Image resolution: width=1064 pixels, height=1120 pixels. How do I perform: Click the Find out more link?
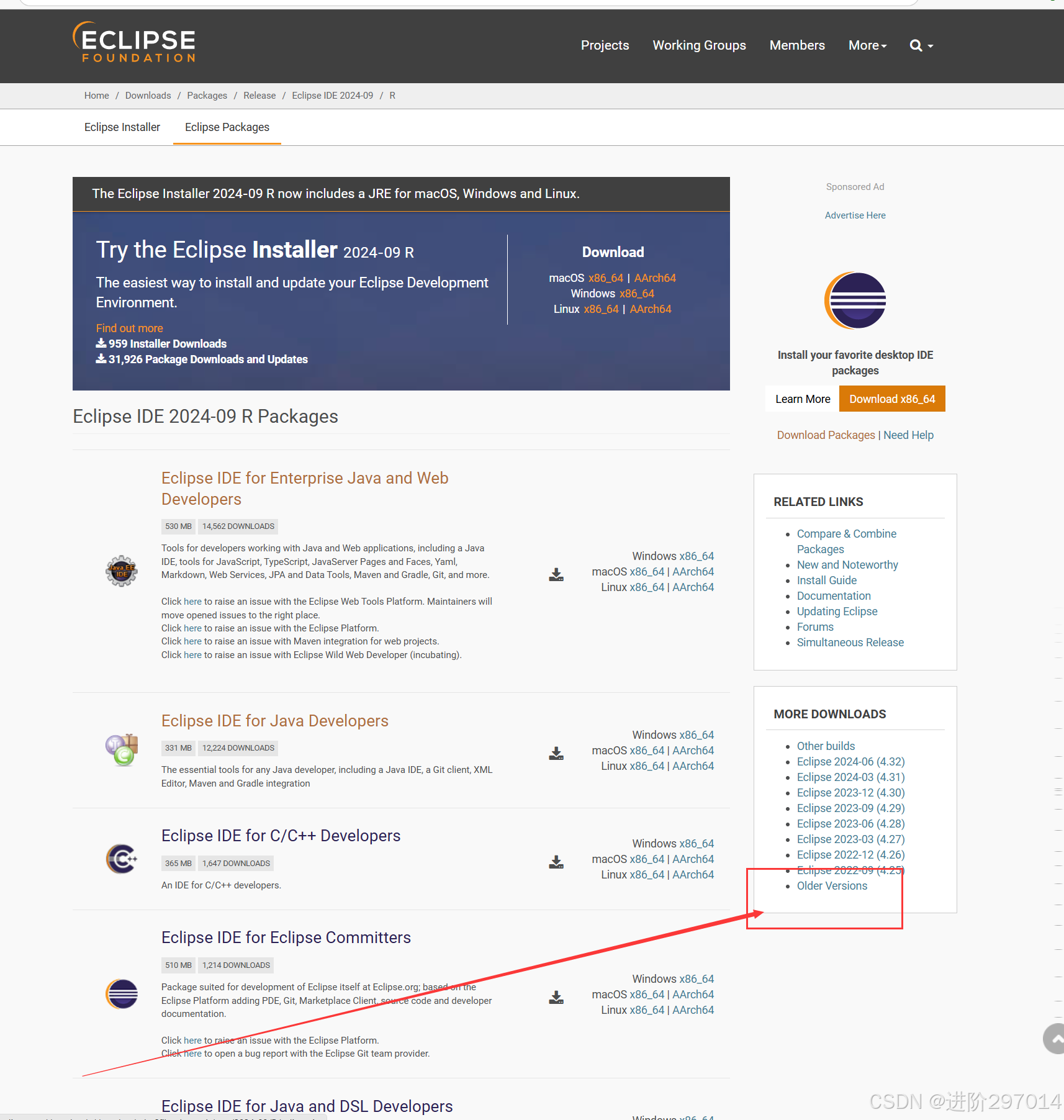129,328
